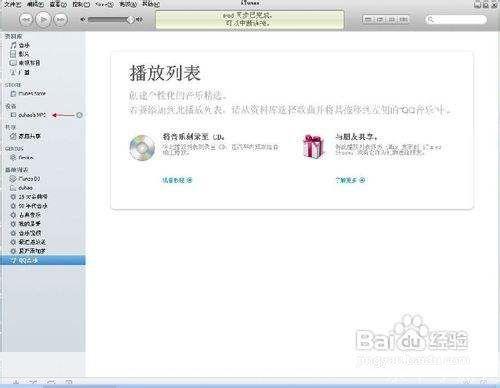Click the previous track button
This screenshot has height=388, width=500.
pos(26,20)
